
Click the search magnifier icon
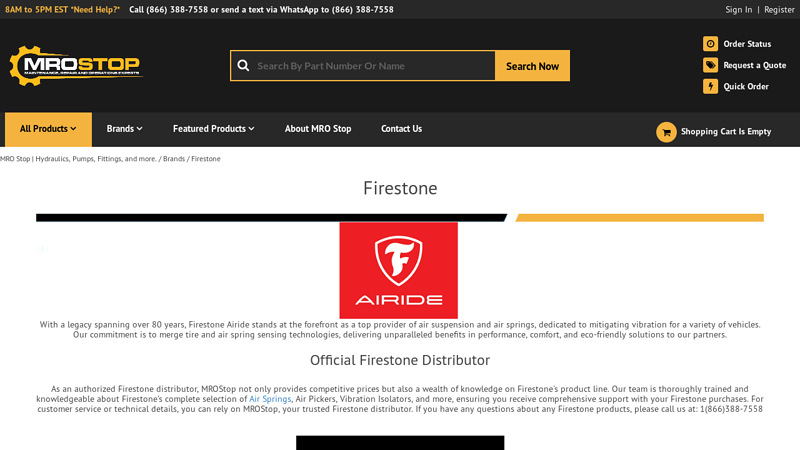(x=243, y=66)
